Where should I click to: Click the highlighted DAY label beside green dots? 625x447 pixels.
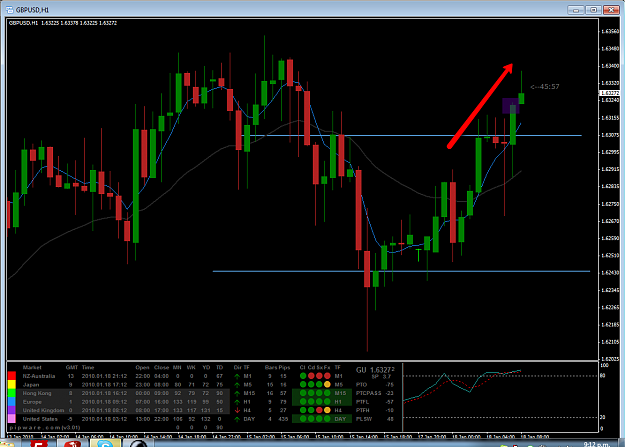[340, 419]
